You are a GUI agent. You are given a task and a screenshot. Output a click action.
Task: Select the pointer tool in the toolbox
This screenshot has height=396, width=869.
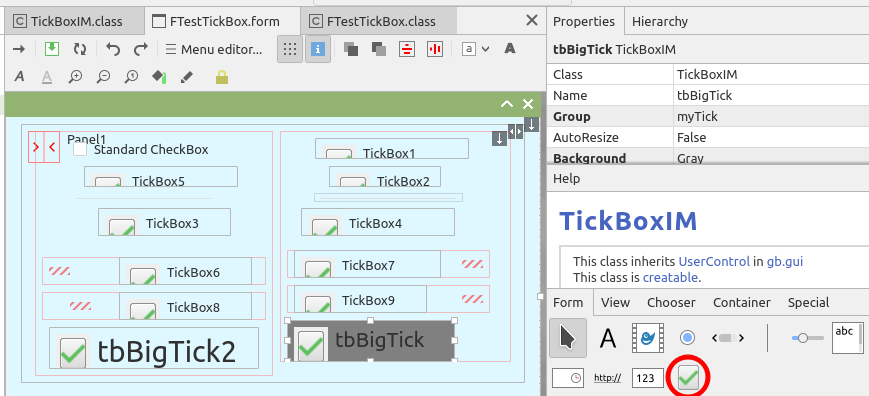568,337
